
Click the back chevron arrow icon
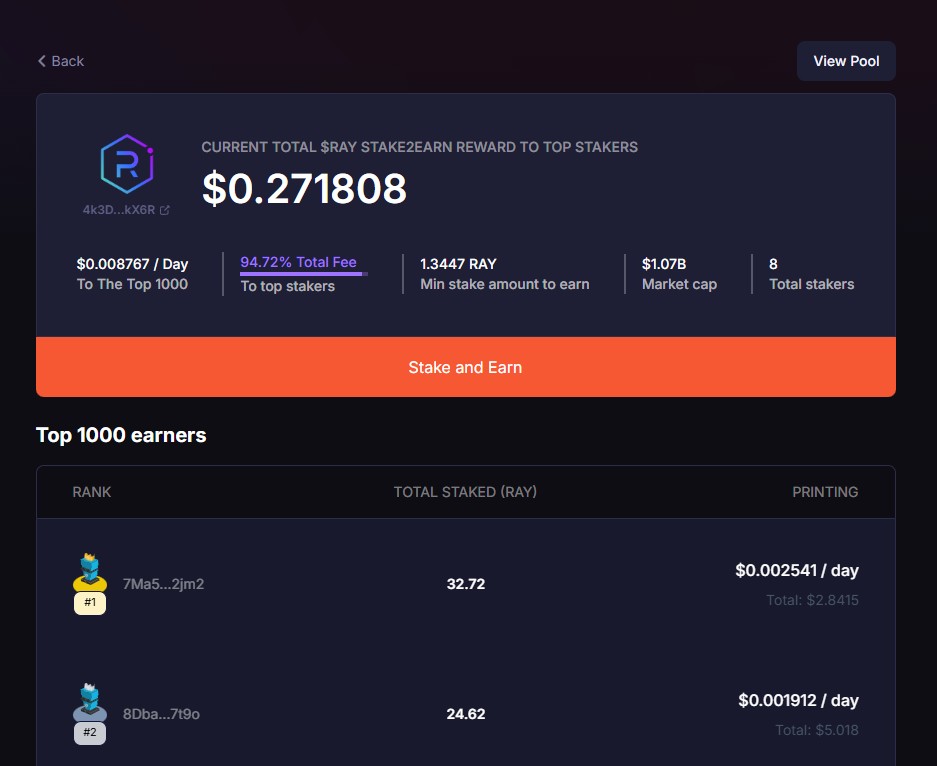(x=42, y=61)
